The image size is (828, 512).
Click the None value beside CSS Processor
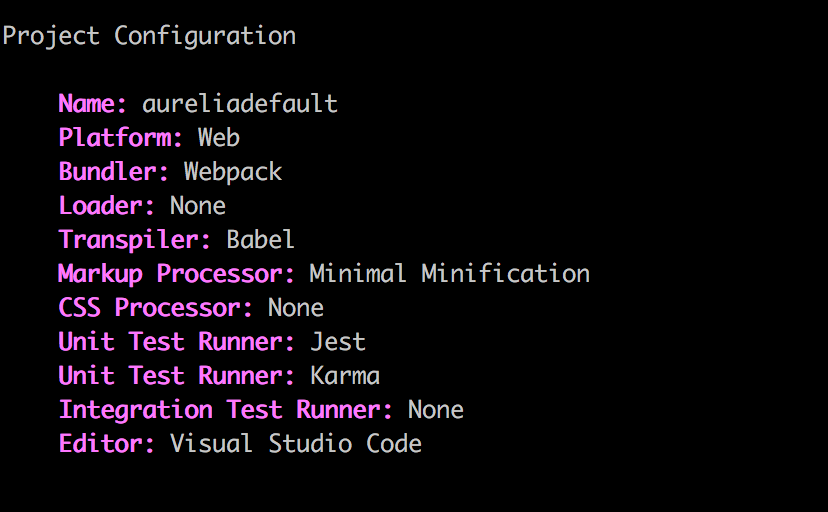coord(296,308)
